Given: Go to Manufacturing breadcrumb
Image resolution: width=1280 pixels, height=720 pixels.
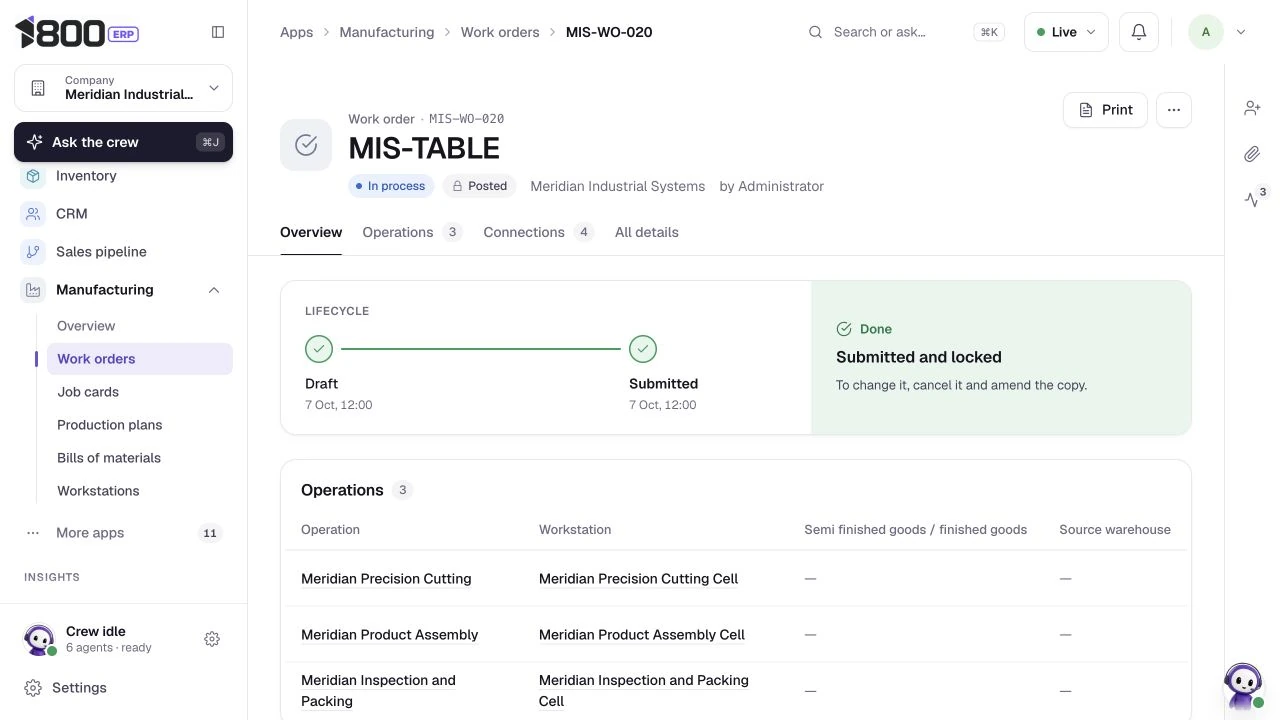Looking at the screenshot, I should 387,32.
